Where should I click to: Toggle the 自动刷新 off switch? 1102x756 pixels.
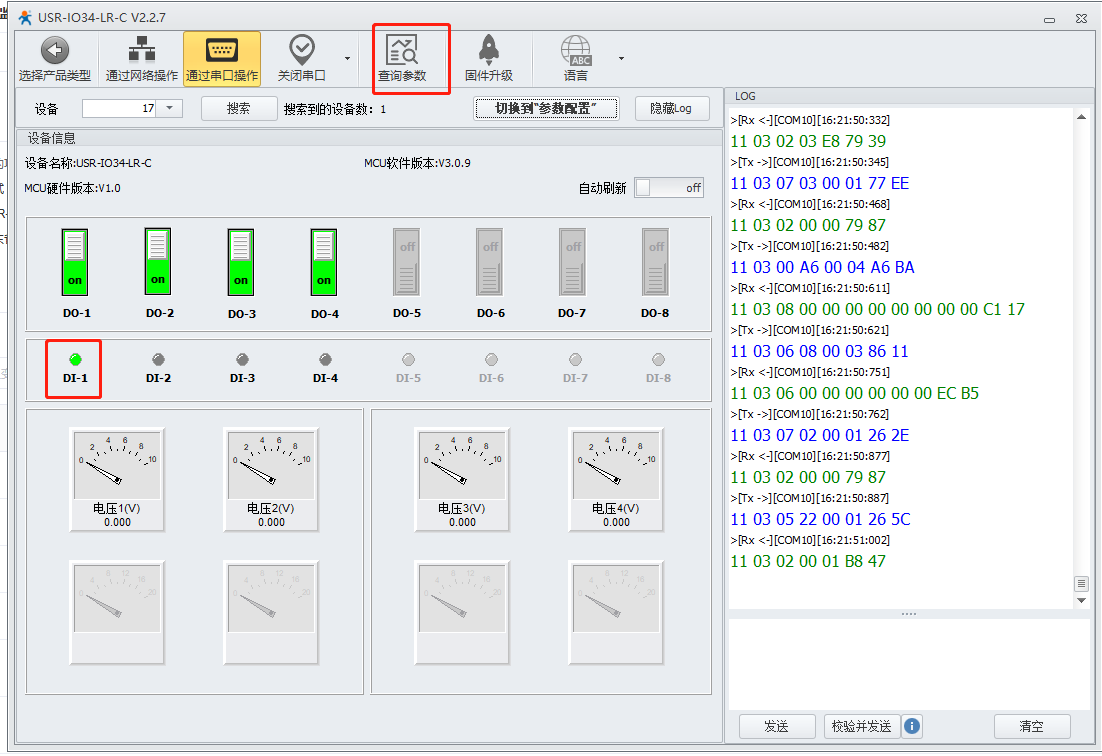[669, 188]
